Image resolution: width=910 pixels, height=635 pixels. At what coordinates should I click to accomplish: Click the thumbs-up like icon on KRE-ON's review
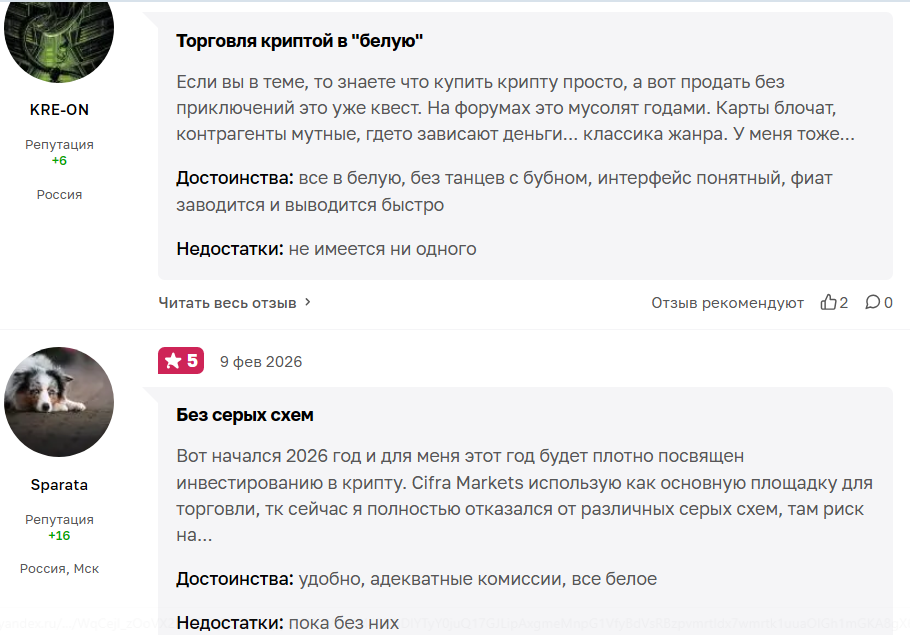(828, 301)
